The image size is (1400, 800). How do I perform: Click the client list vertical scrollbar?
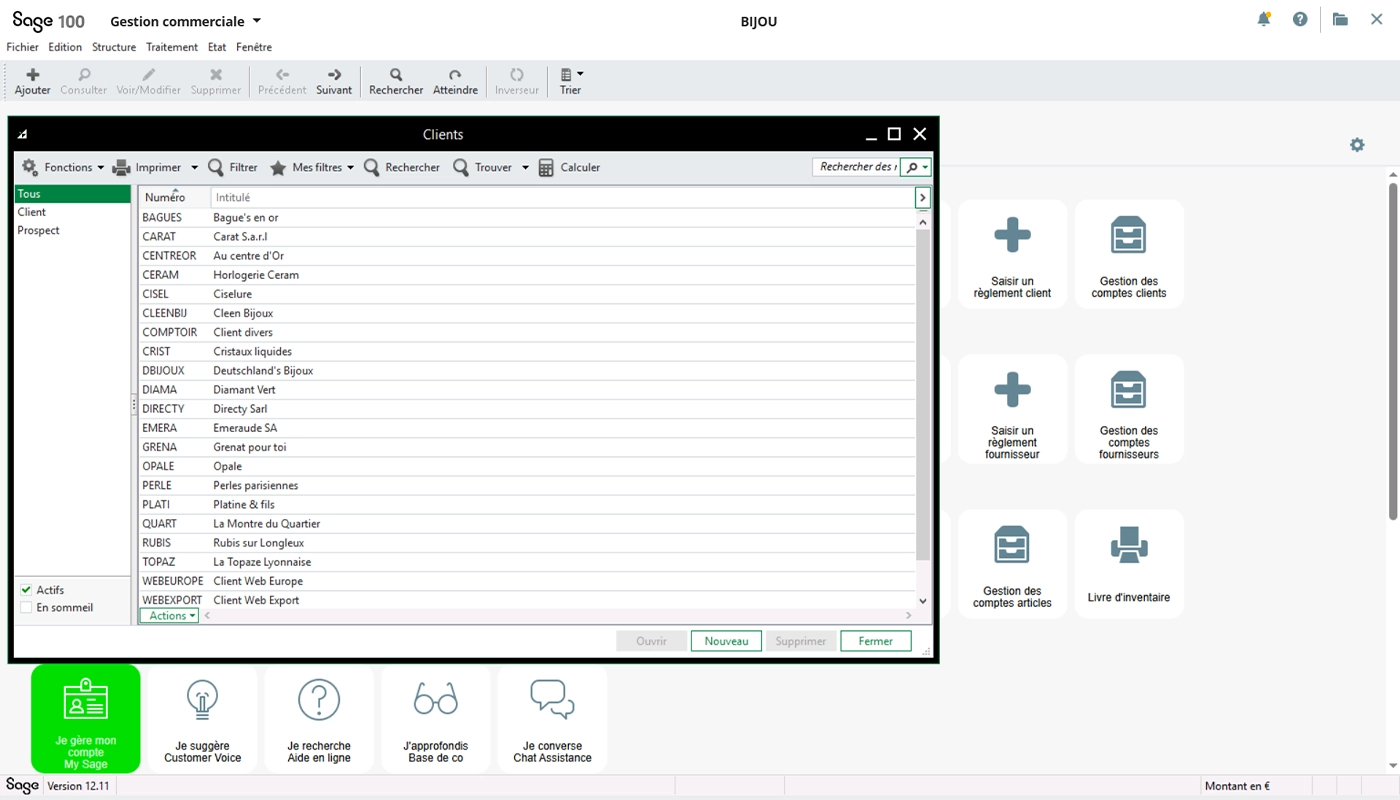(x=923, y=395)
